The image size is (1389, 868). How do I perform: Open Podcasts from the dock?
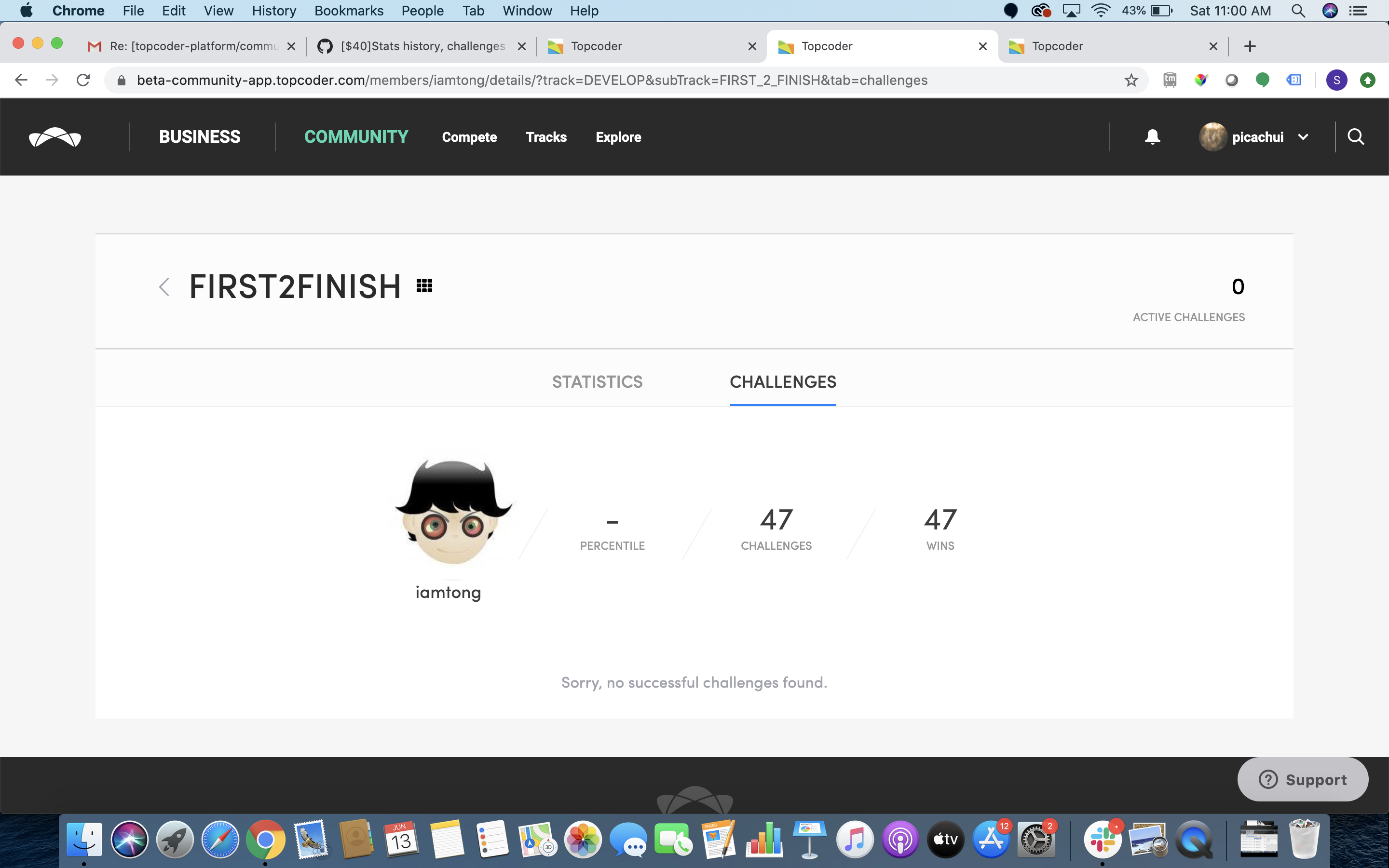900,839
